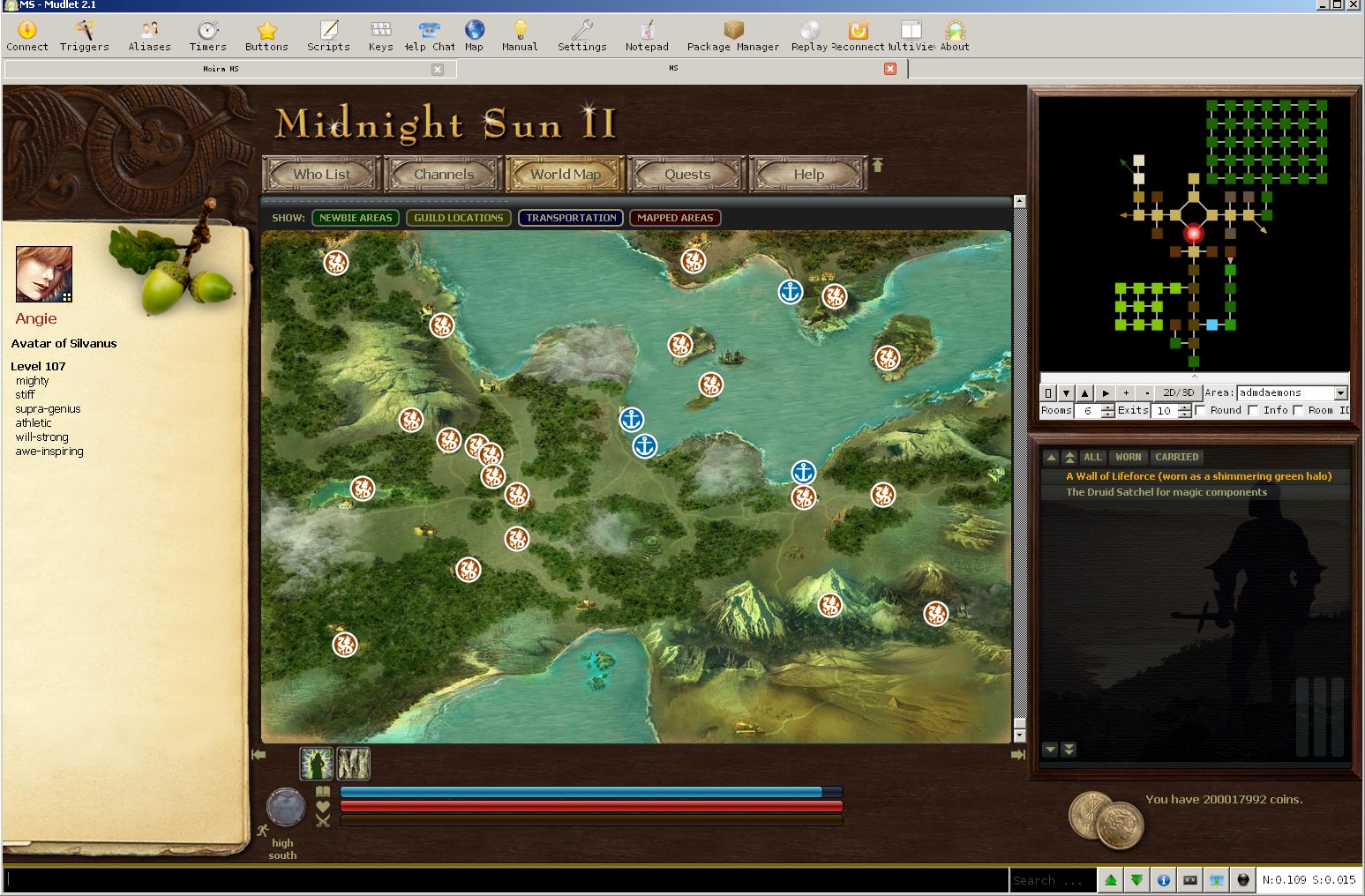
Task: Click the black sphere icon in status bar
Action: click(x=1243, y=879)
